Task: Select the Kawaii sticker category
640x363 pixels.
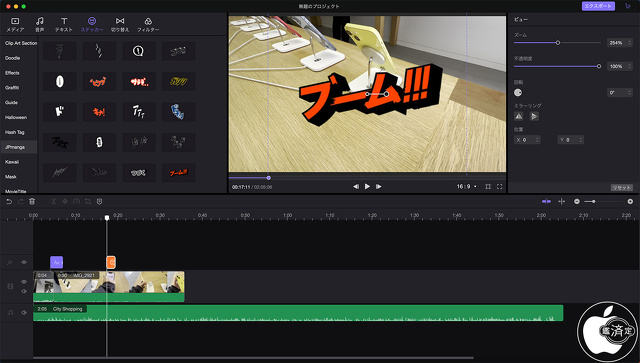Action: (12, 162)
